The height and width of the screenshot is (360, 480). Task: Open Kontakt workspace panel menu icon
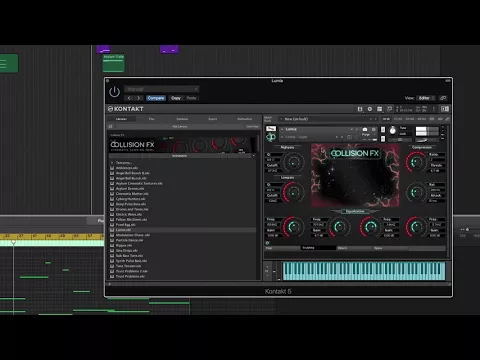(x=380, y=109)
